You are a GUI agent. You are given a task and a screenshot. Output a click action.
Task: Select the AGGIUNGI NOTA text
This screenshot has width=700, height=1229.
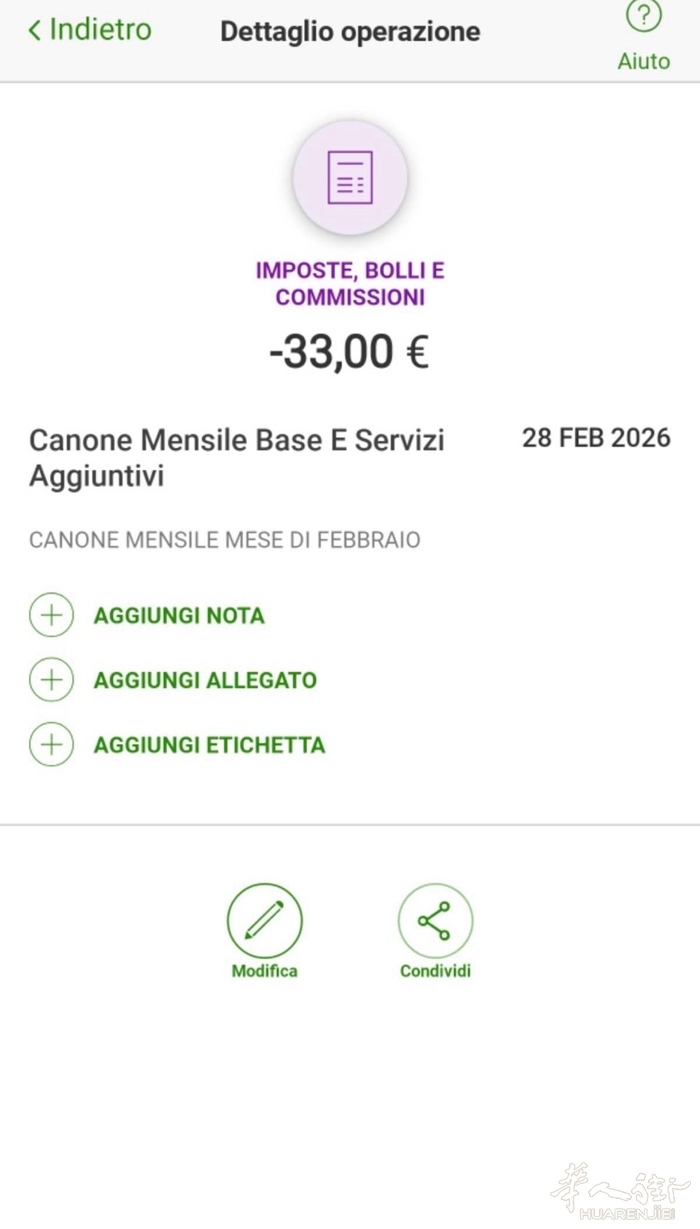point(179,616)
